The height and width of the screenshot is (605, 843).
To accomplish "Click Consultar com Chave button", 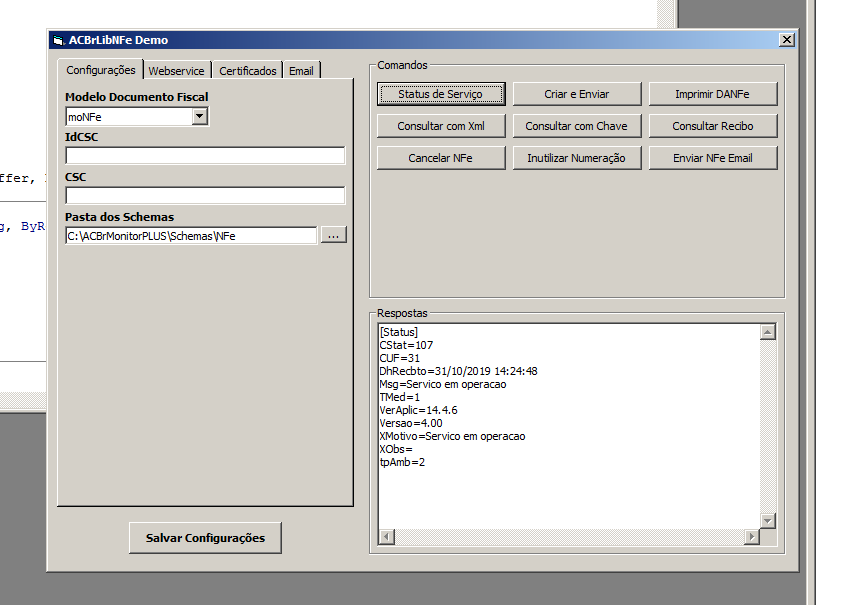I will pyautogui.click(x=577, y=126).
